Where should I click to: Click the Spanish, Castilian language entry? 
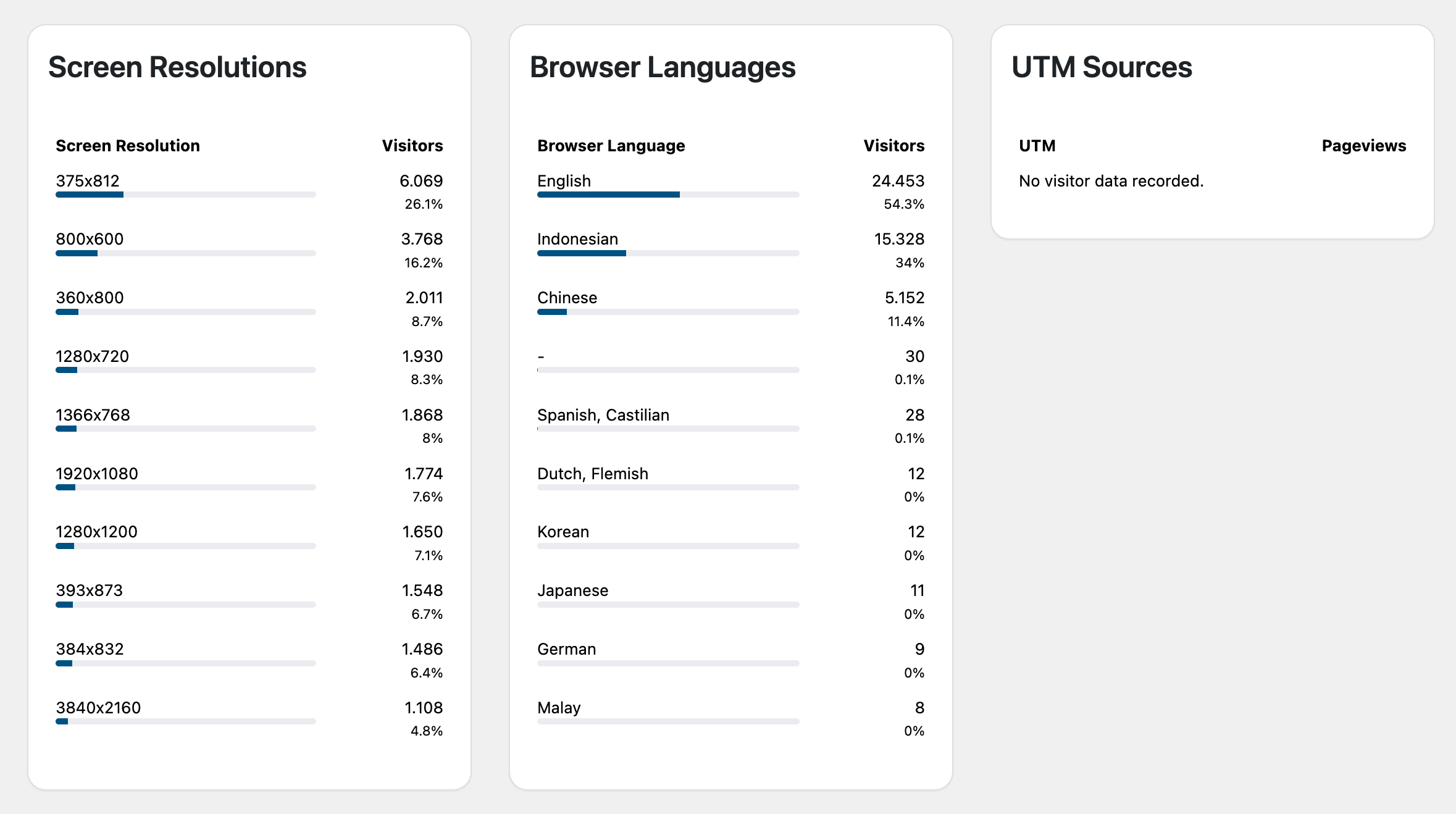coord(603,415)
